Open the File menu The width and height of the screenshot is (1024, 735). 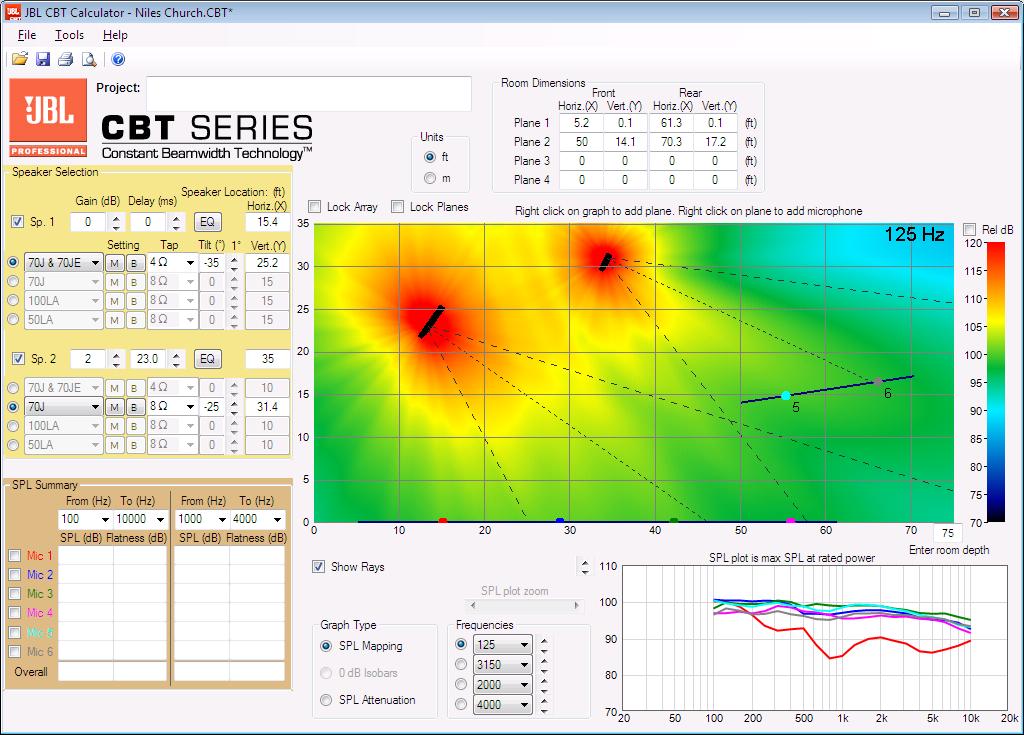tap(27, 35)
